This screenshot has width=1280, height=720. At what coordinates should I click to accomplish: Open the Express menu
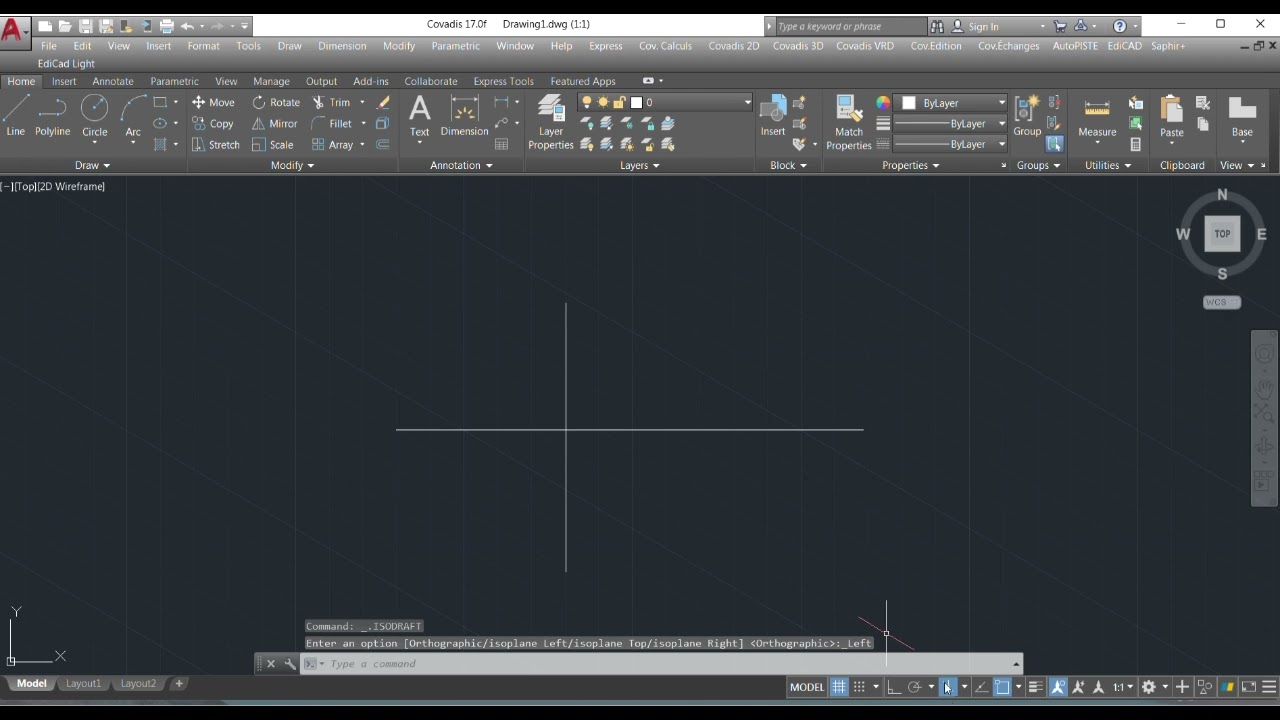coord(605,46)
